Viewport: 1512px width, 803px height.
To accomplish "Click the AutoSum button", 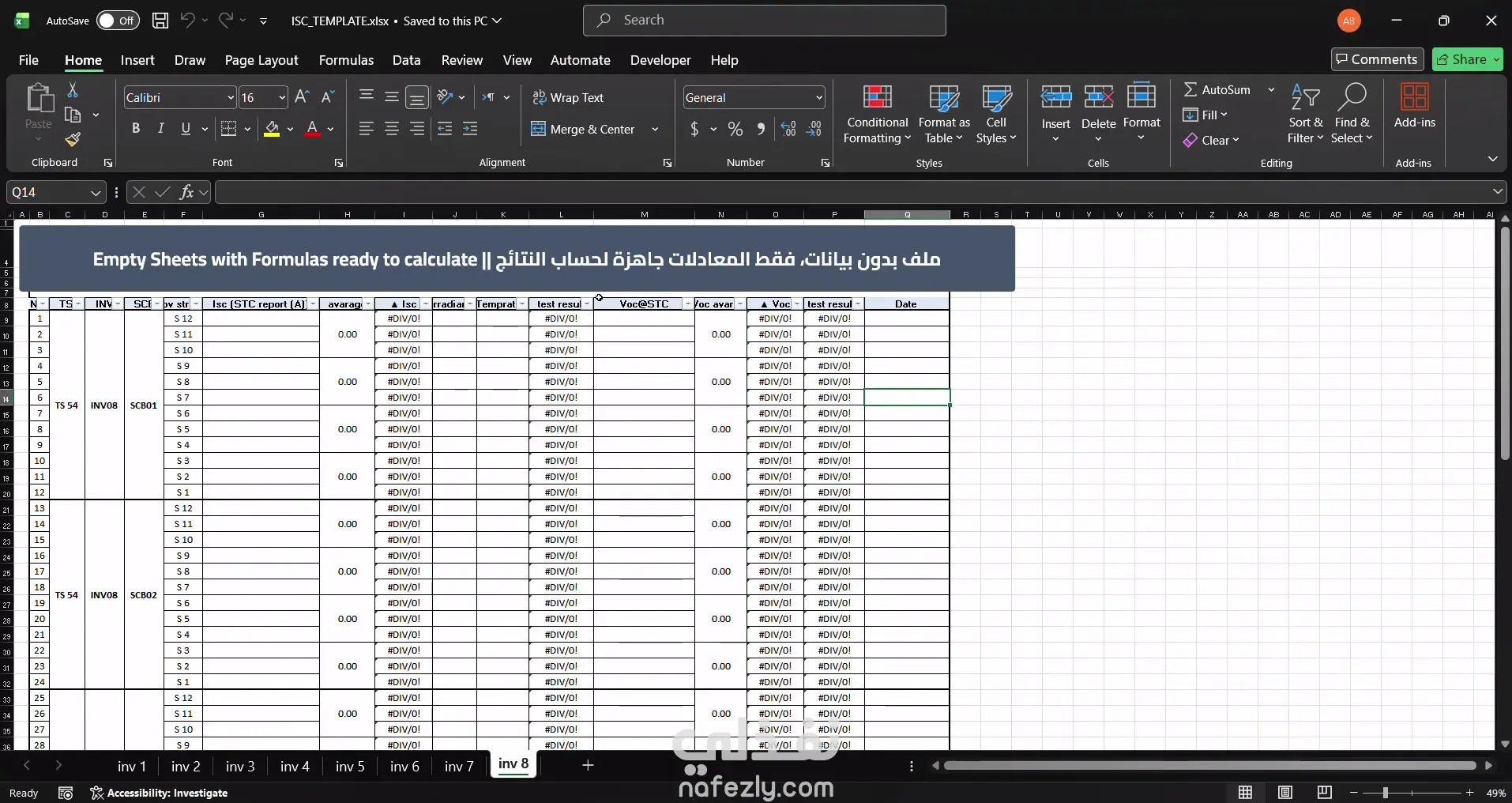I will coord(1217,89).
